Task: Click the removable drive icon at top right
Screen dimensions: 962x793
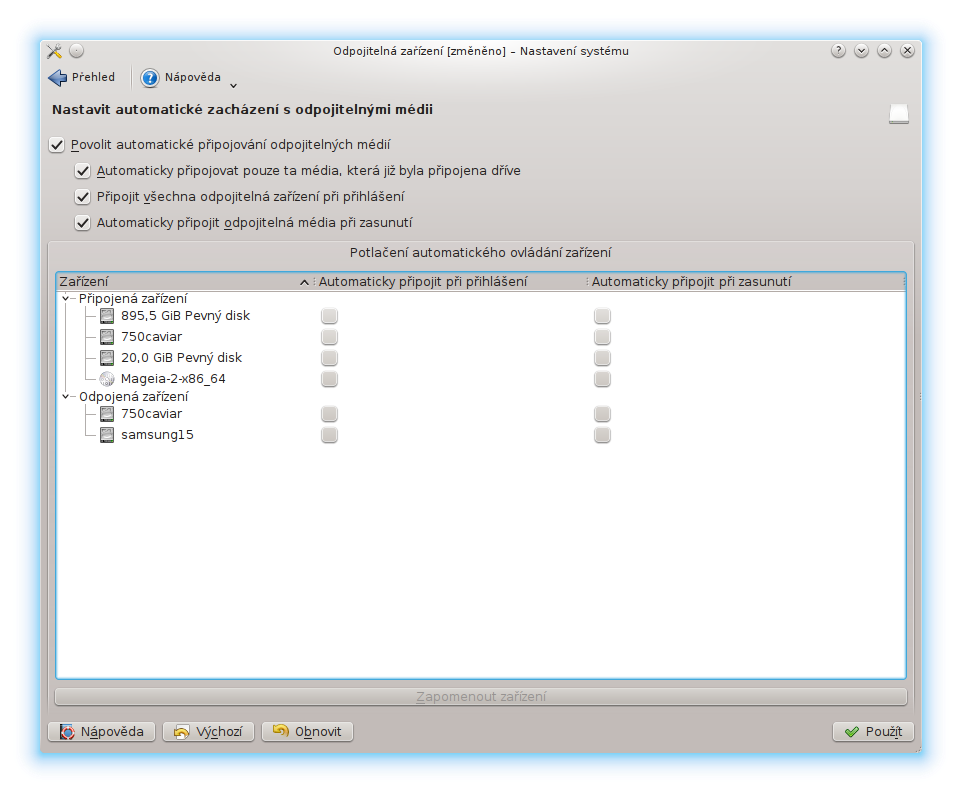Action: (899, 114)
